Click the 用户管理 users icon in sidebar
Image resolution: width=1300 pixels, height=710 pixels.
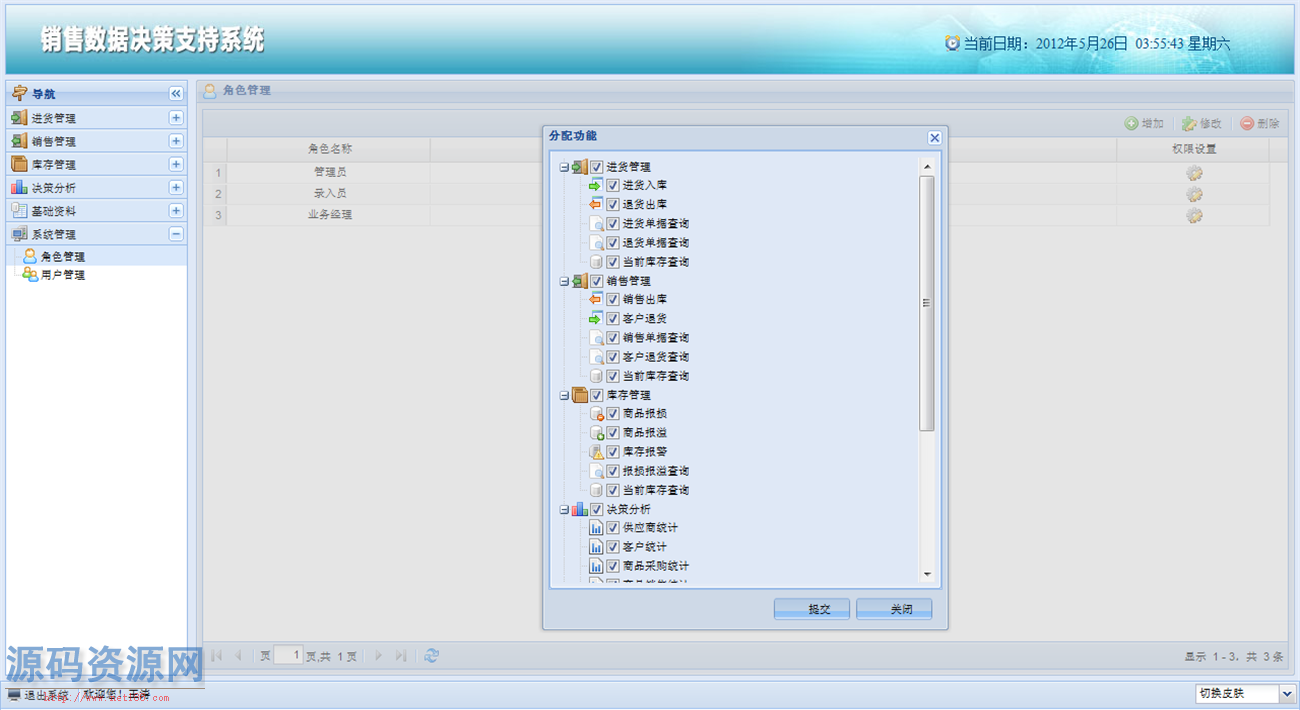pos(30,275)
